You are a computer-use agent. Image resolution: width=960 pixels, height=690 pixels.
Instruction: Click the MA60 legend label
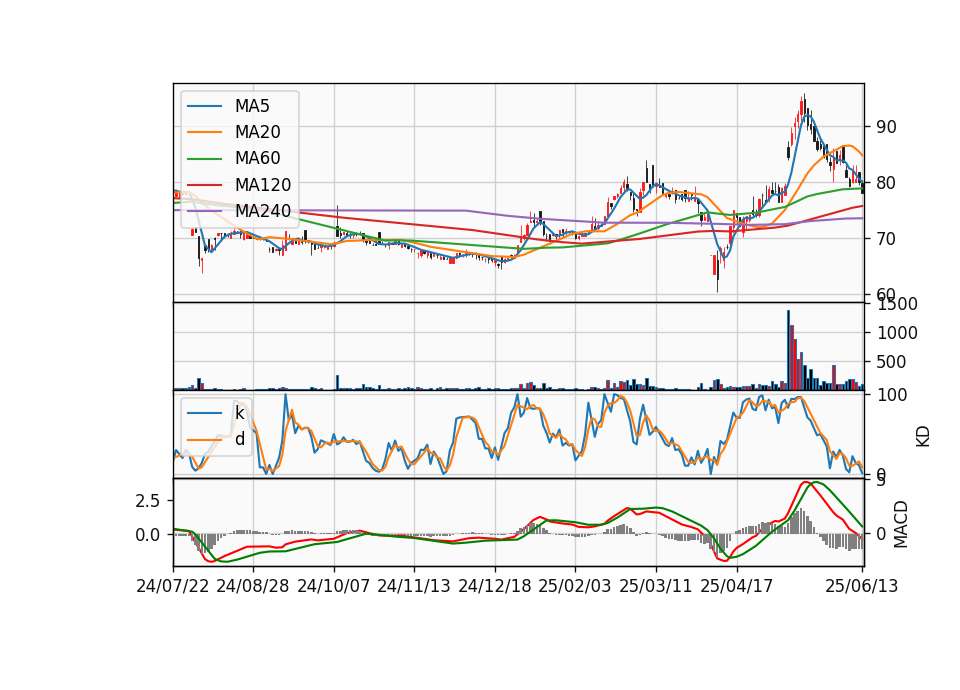(258, 159)
